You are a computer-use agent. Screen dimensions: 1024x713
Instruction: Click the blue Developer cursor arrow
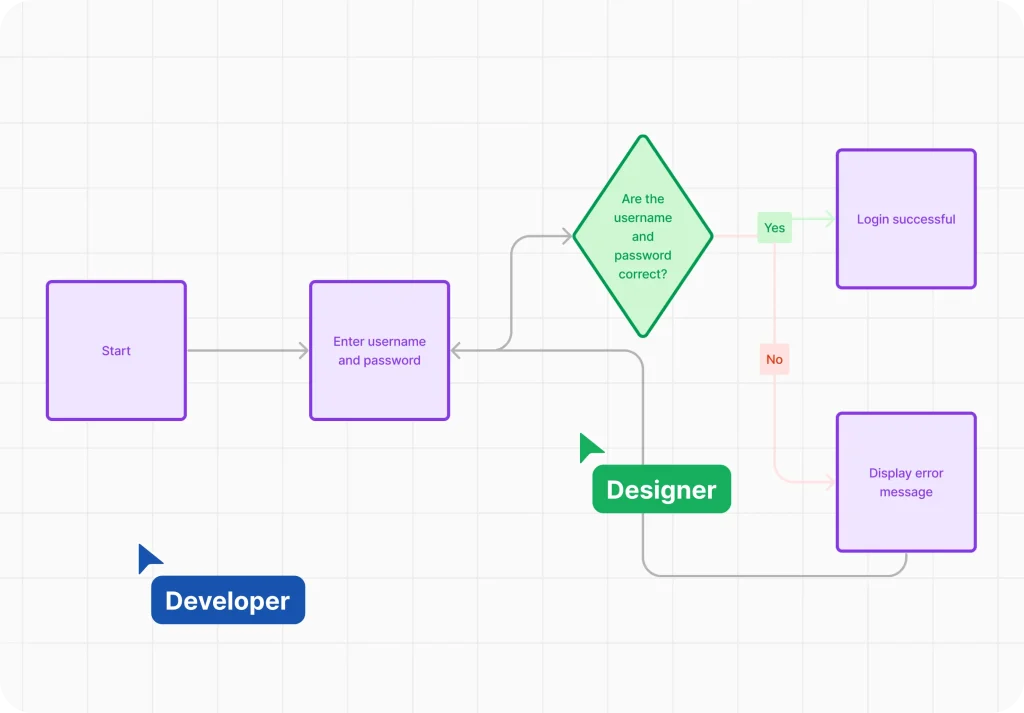(x=148, y=558)
